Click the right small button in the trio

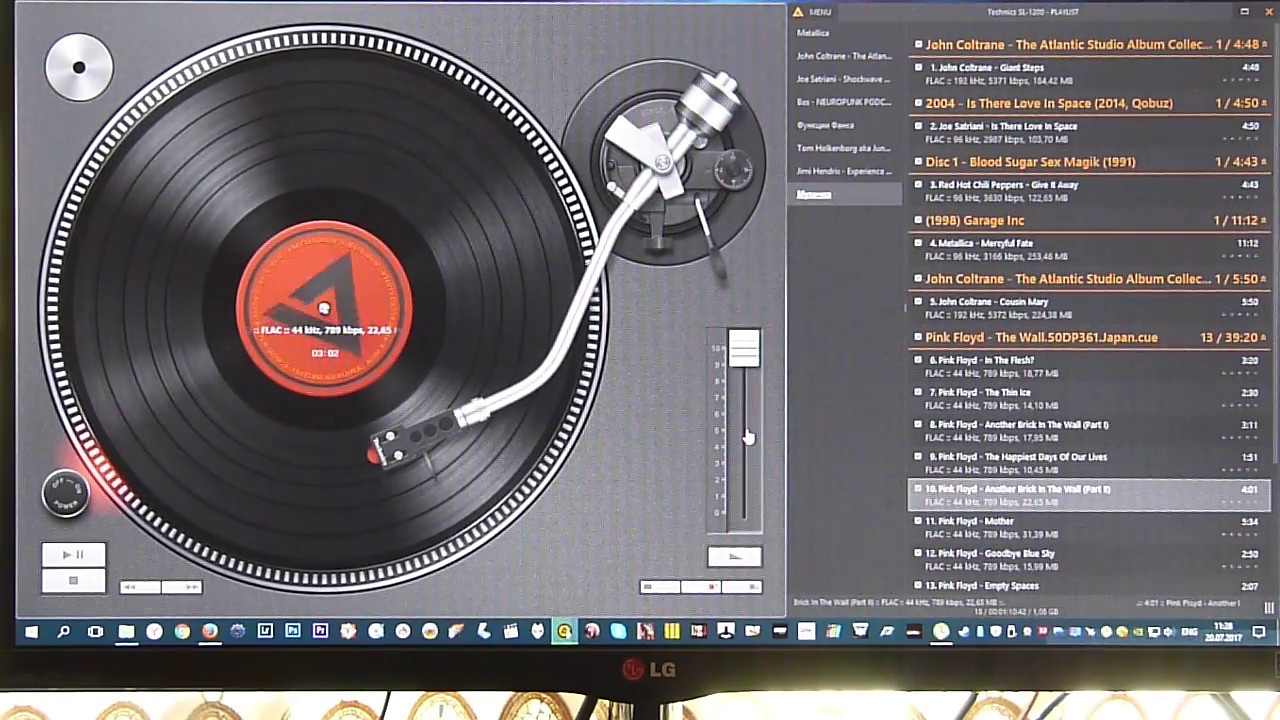coord(741,587)
